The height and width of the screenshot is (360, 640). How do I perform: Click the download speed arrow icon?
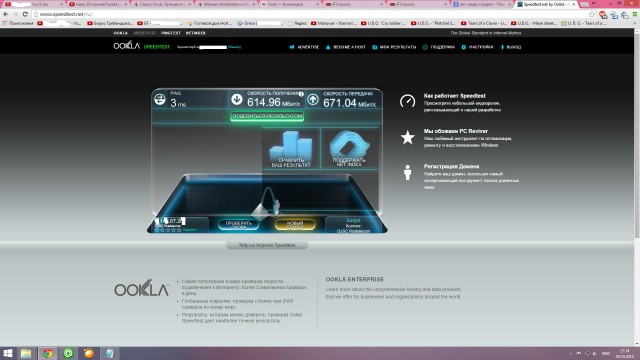(237, 99)
